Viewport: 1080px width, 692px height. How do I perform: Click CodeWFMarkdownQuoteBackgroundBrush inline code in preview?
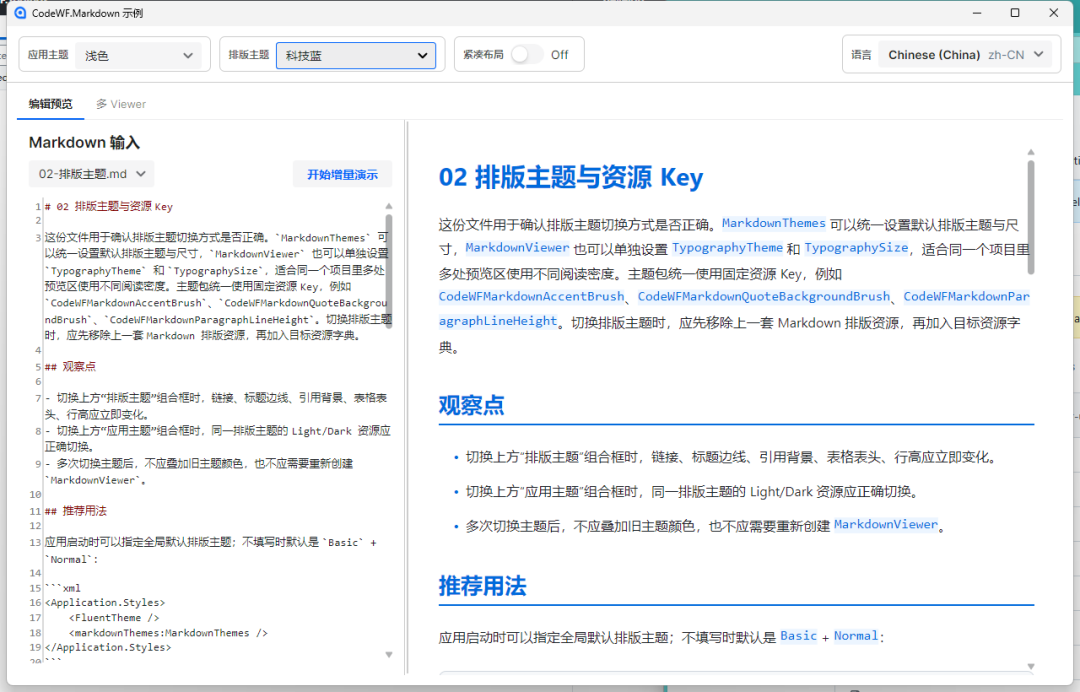(764, 297)
